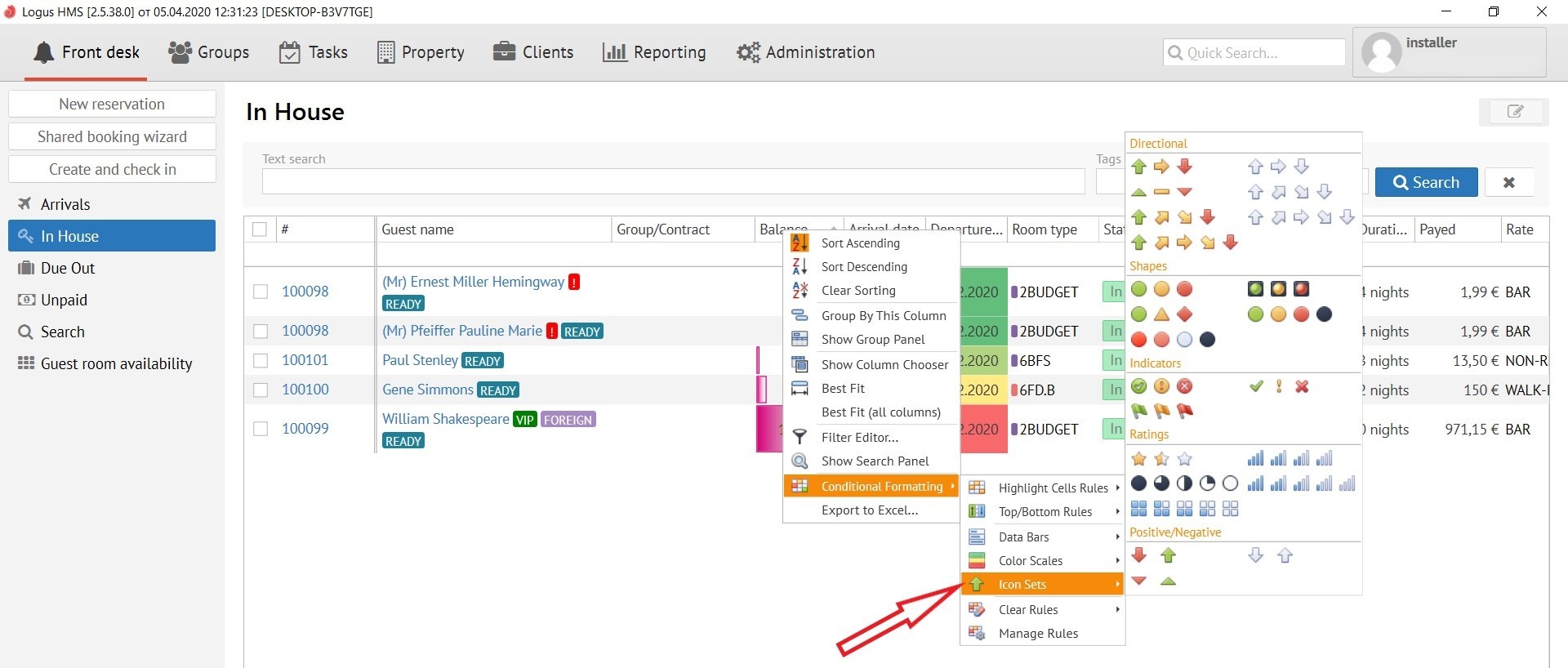Choose the three flags indicator icon set

coord(1161,411)
